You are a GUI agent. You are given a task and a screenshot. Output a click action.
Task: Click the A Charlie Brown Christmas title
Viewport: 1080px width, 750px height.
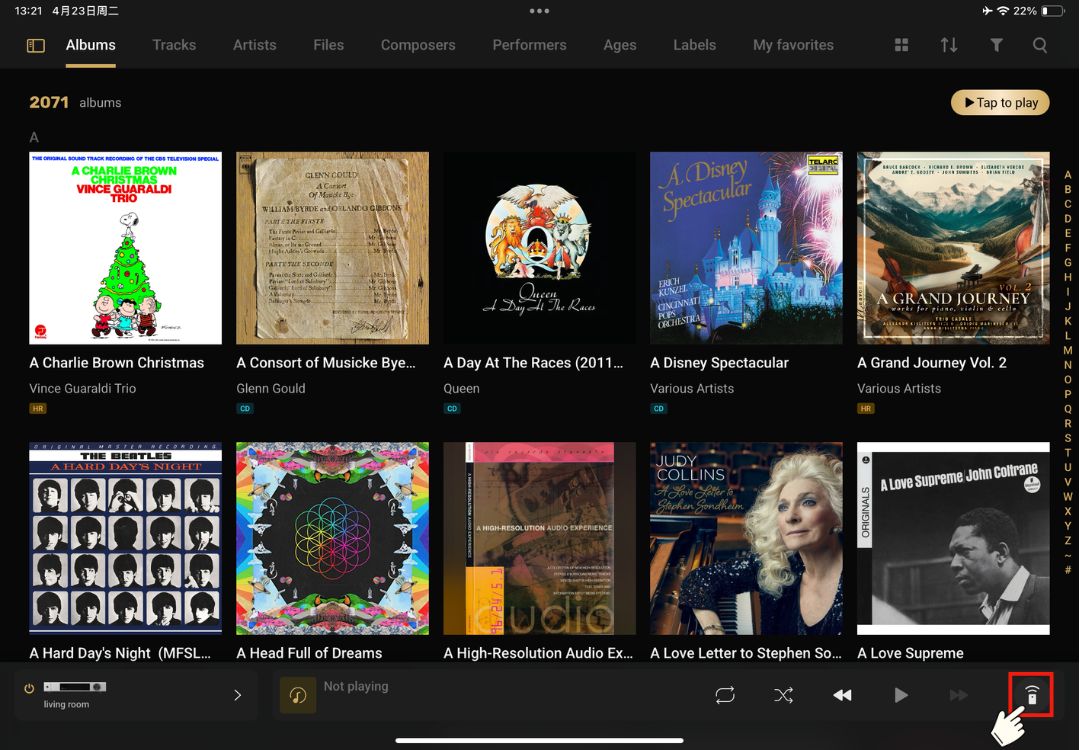(116, 363)
